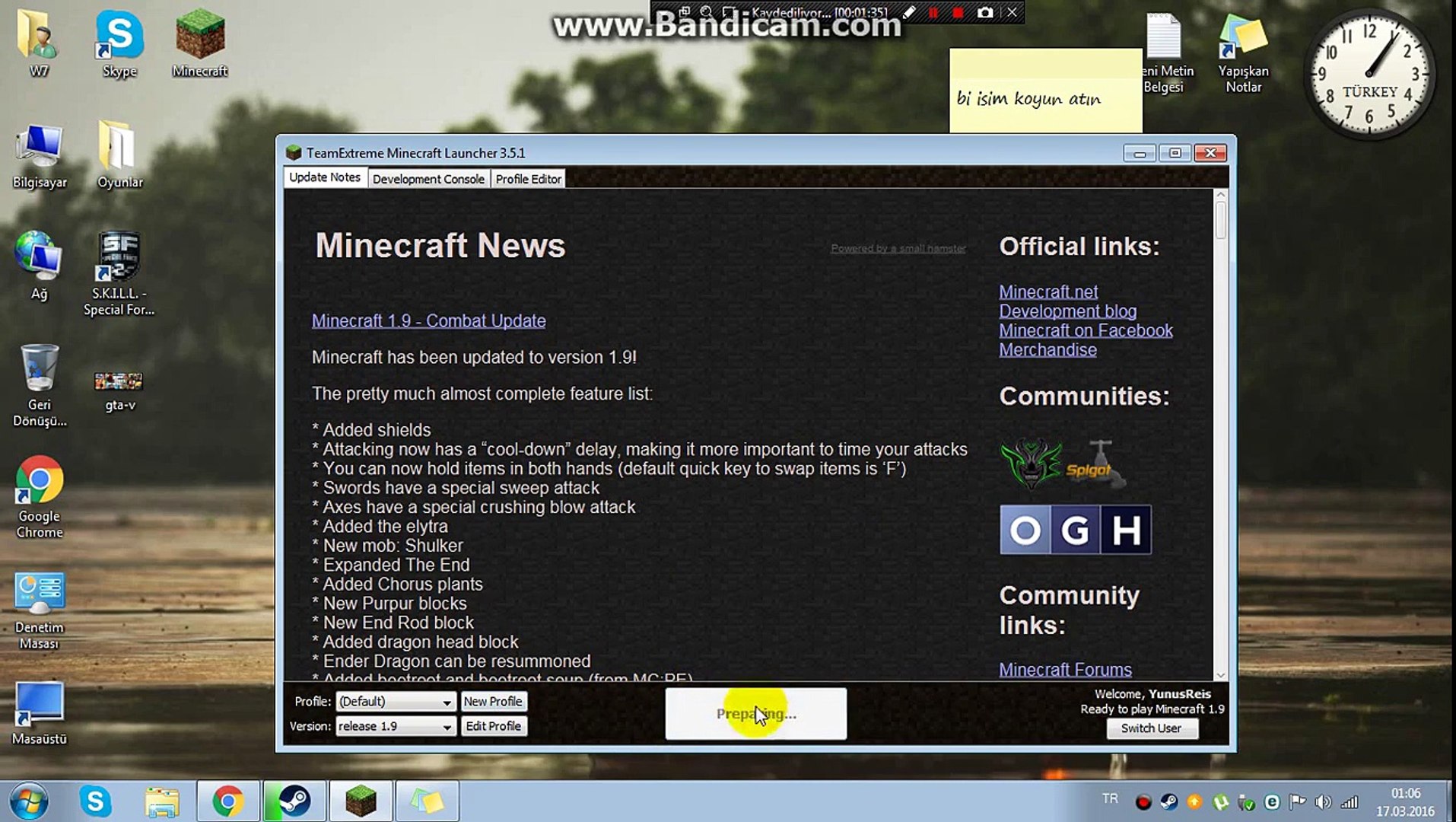The image size is (1456, 822).
Task: Click the news scrollbar down arrow
Action: pyautogui.click(x=1220, y=674)
